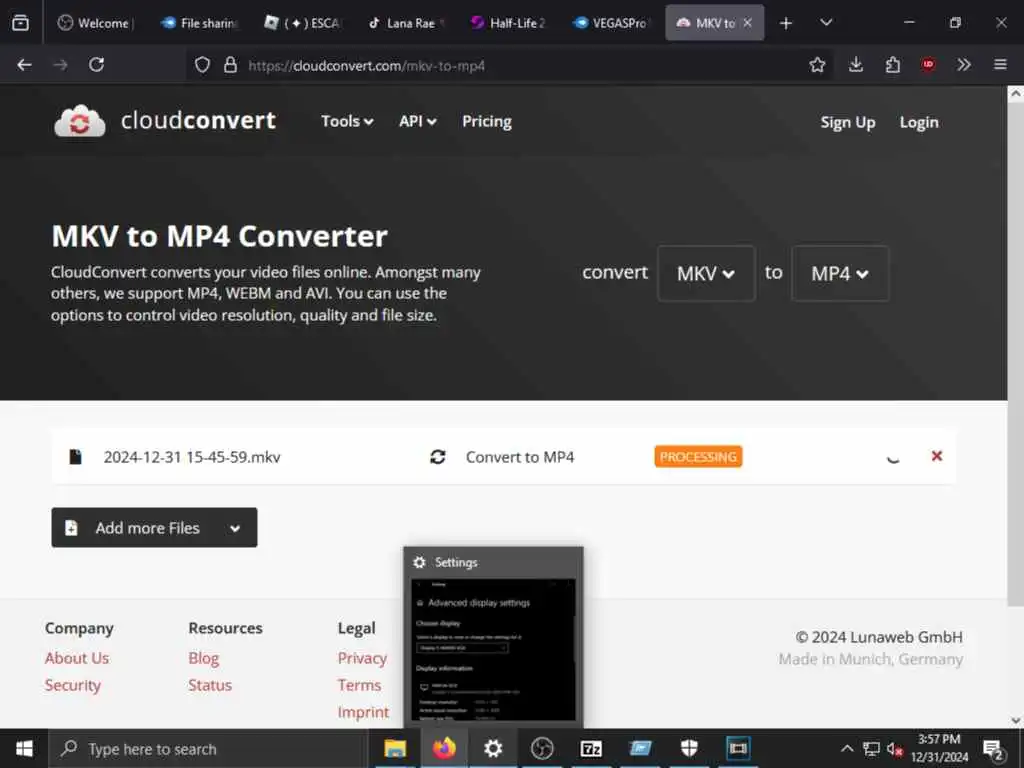Switch to the Welcome tab
The width and height of the screenshot is (1024, 768).
pos(97,23)
